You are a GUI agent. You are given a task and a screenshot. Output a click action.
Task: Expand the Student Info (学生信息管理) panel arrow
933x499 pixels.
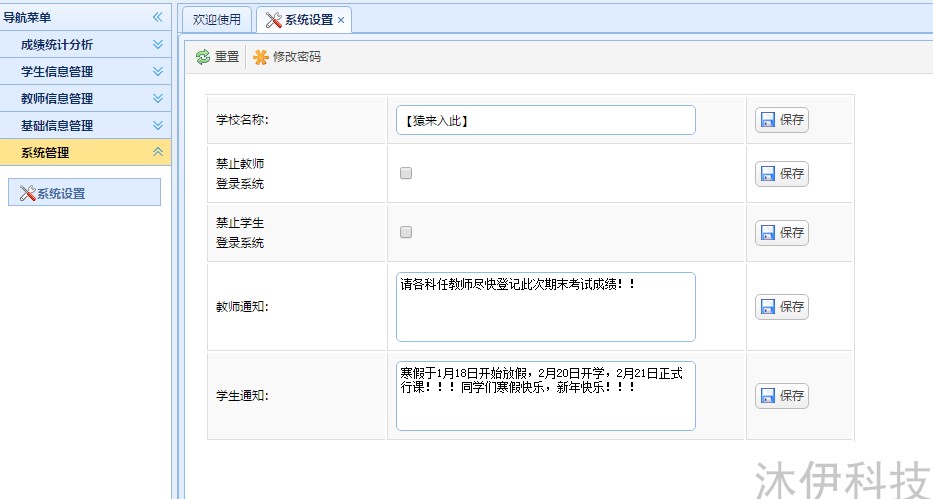pyautogui.click(x=157, y=71)
